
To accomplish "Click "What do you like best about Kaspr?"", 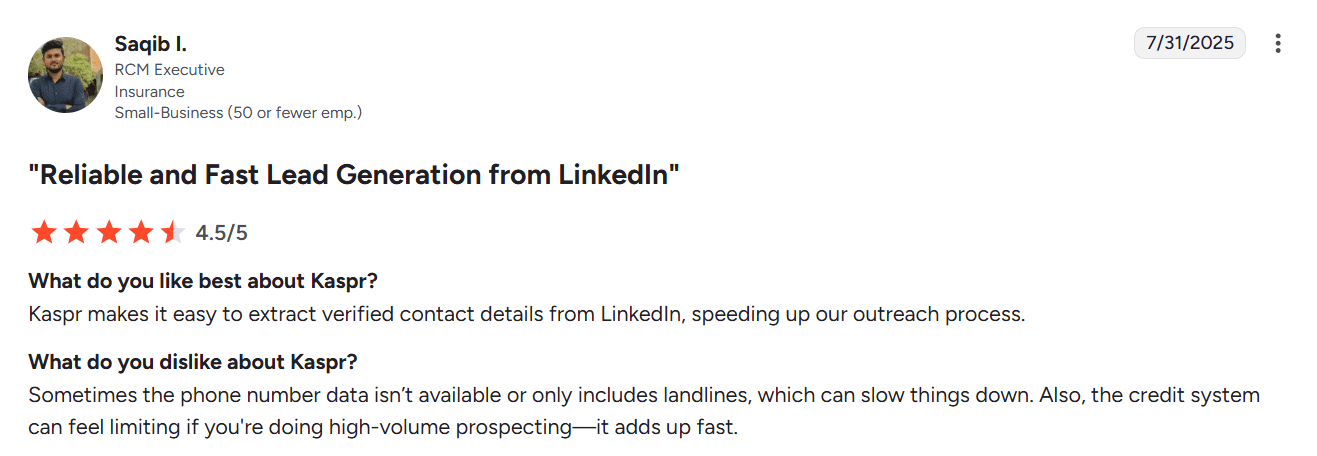I will pos(203,279).
